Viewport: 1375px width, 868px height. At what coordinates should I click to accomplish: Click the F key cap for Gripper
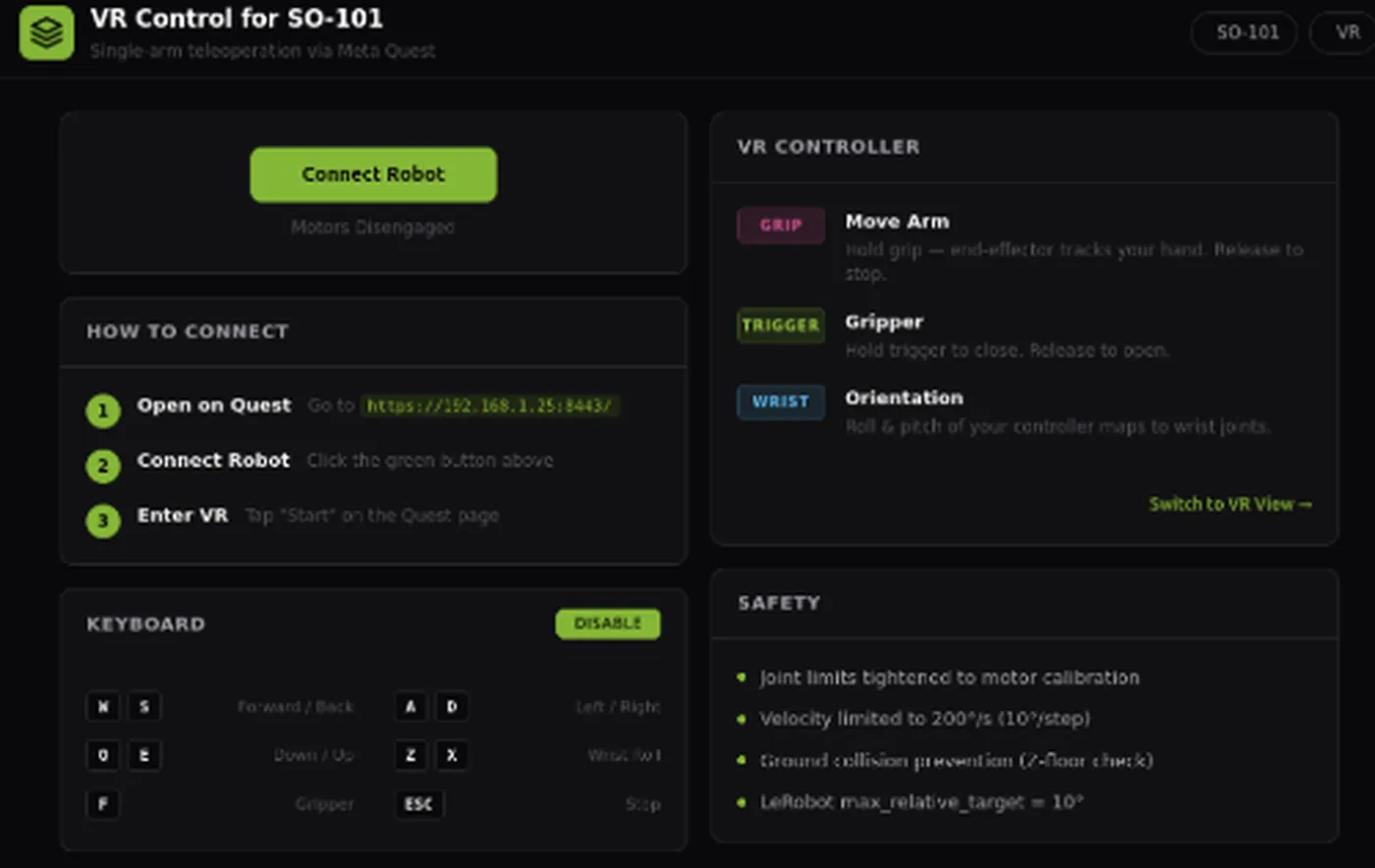click(x=103, y=804)
